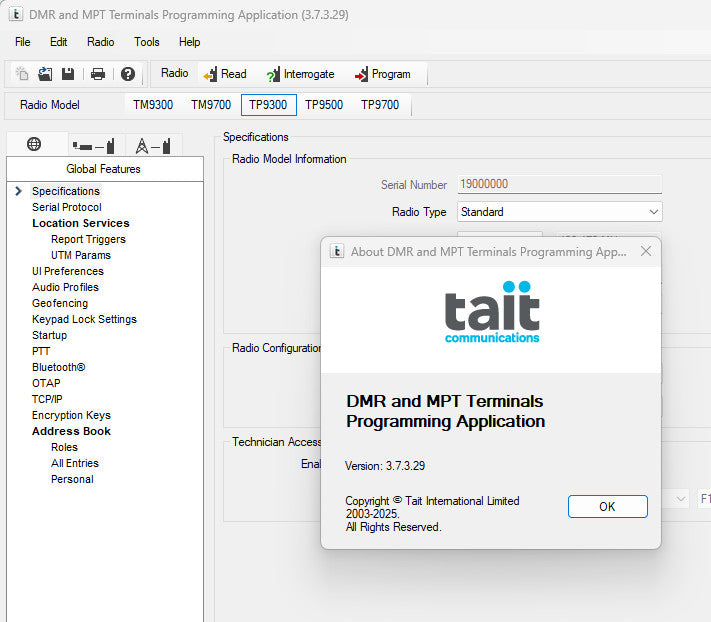Open PTT settings in the tree

[x=41, y=351]
